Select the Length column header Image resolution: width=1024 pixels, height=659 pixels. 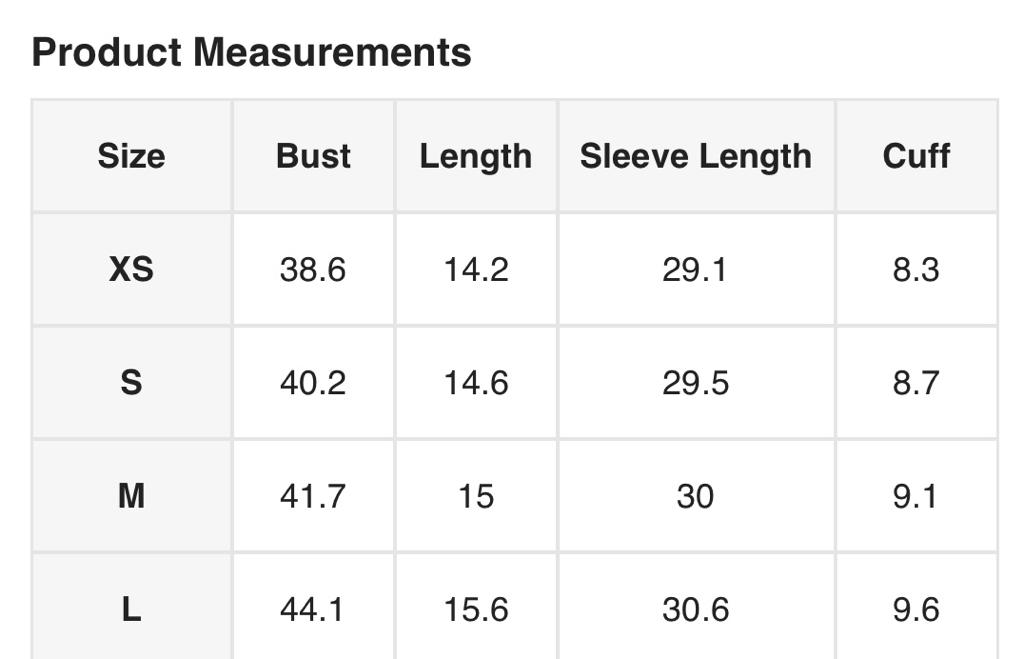coord(475,156)
